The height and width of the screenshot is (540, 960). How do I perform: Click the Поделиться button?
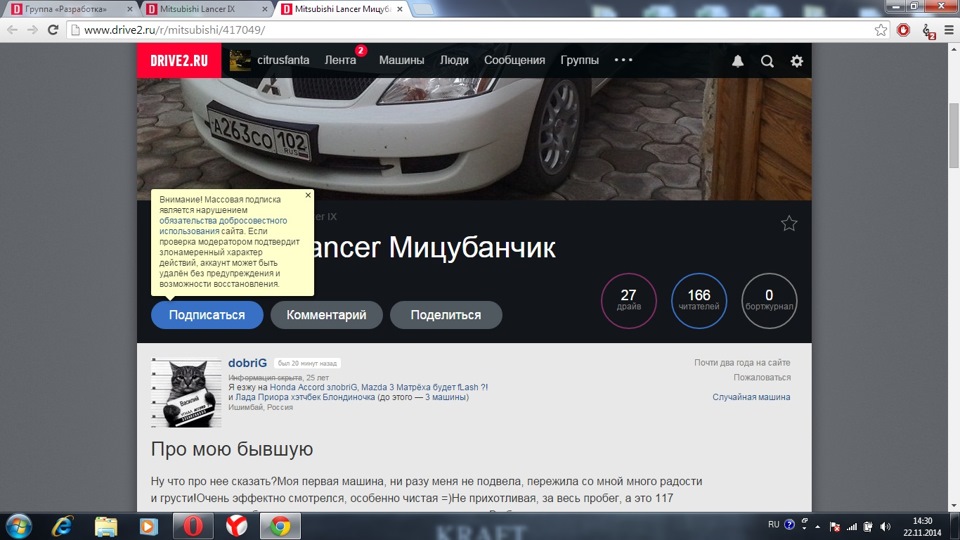pyautogui.click(x=446, y=315)
